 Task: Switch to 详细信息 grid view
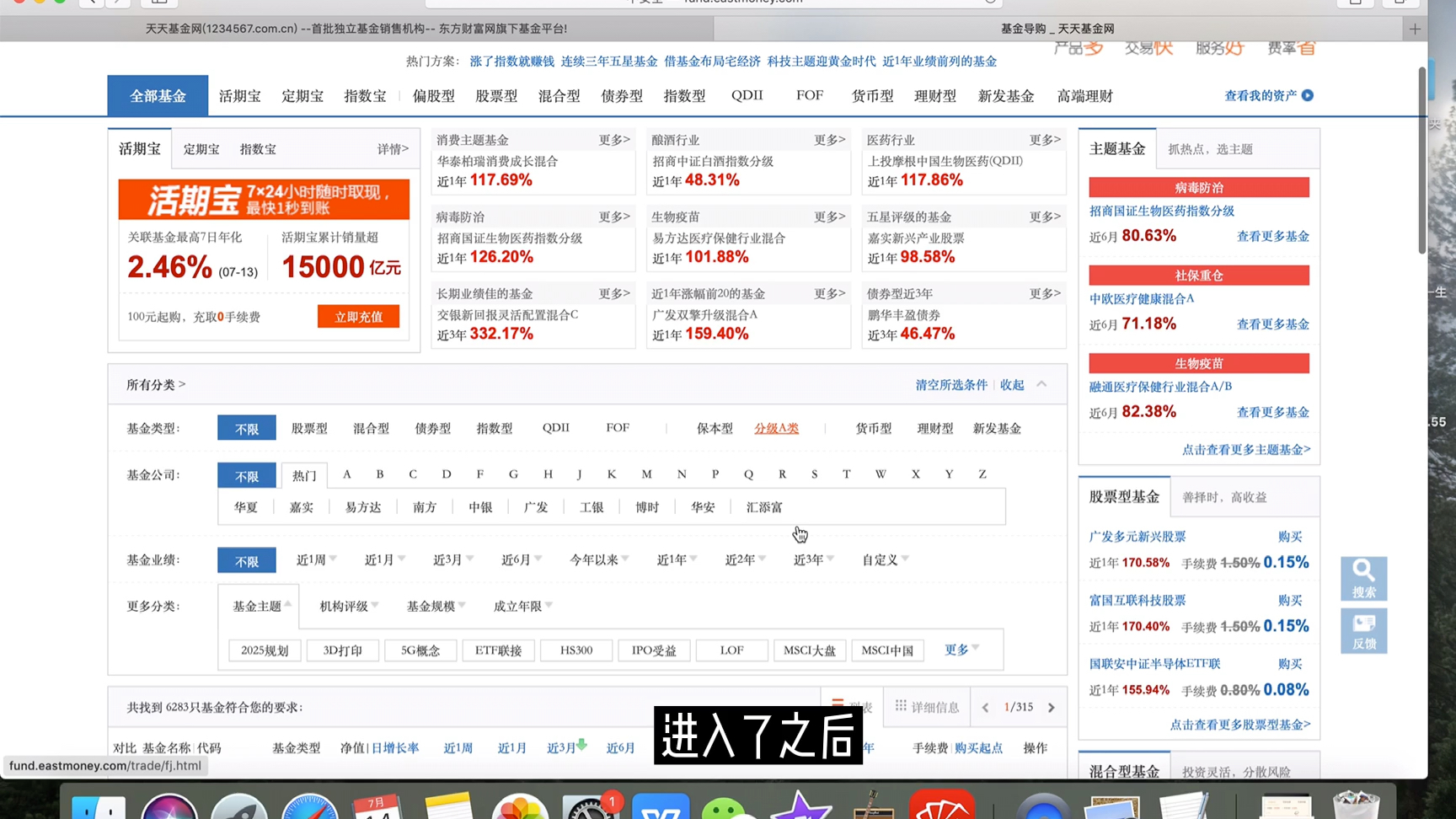pyautogui.click(x=927, y=707)
